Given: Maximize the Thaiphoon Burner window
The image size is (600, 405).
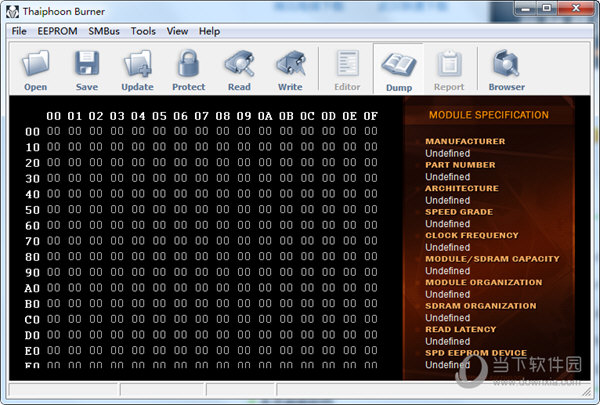Looking at the screenshot, I should pos(546,8).
